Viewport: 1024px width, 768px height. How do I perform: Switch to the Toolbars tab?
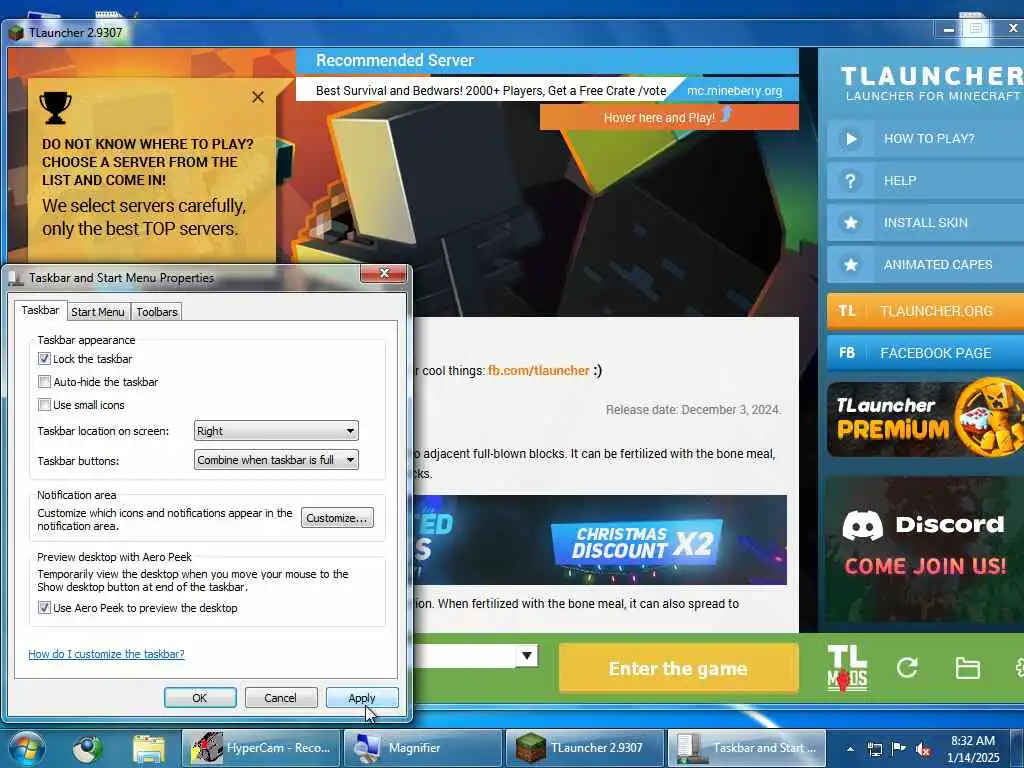click(157, 312)
